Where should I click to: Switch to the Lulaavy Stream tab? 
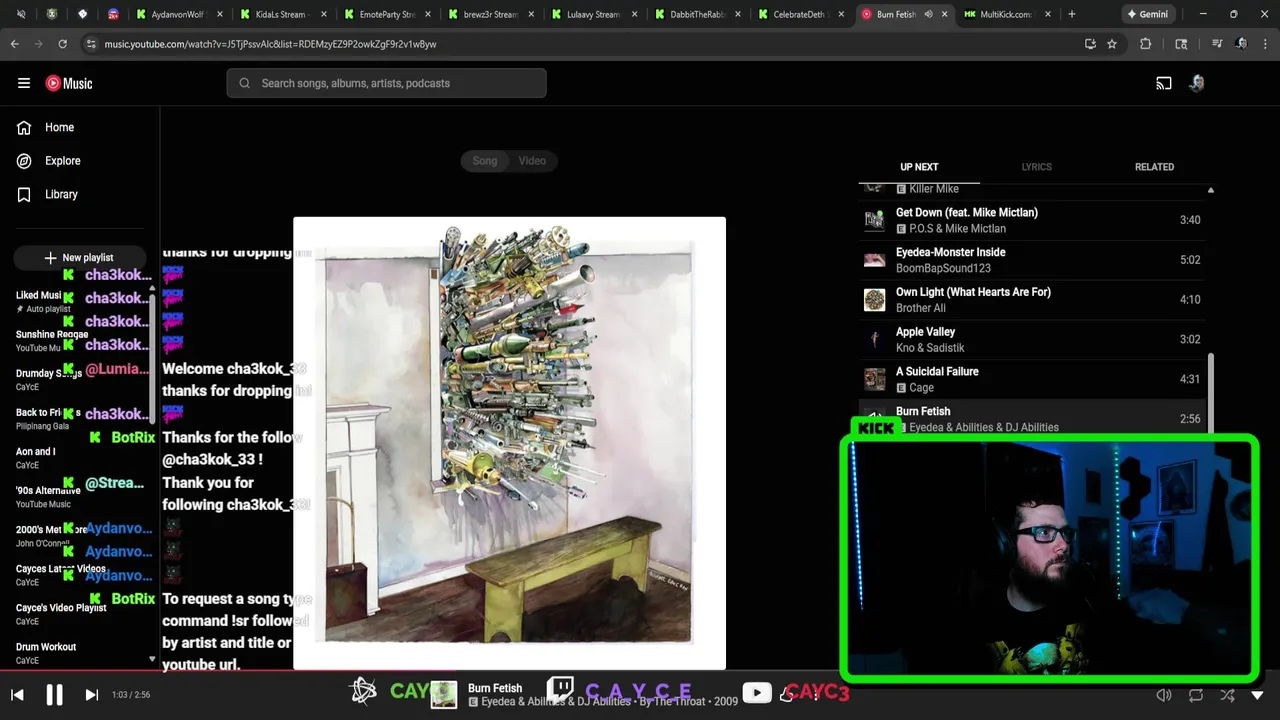pyautogui.click(x=593, y=14)
